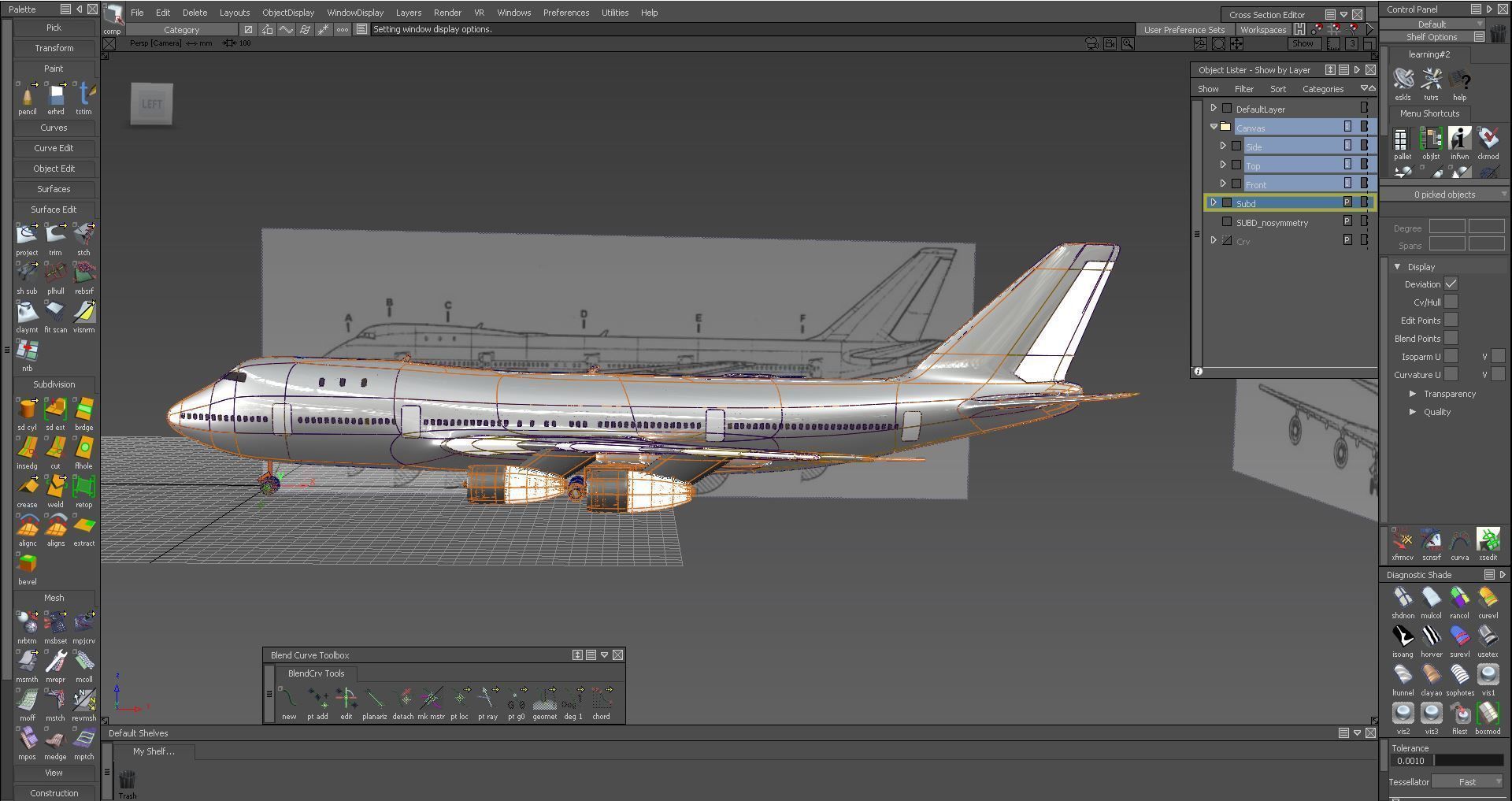Screen dimensions: 1512x801
Task: Expand the Quality section
Action: click(1413, 412)
